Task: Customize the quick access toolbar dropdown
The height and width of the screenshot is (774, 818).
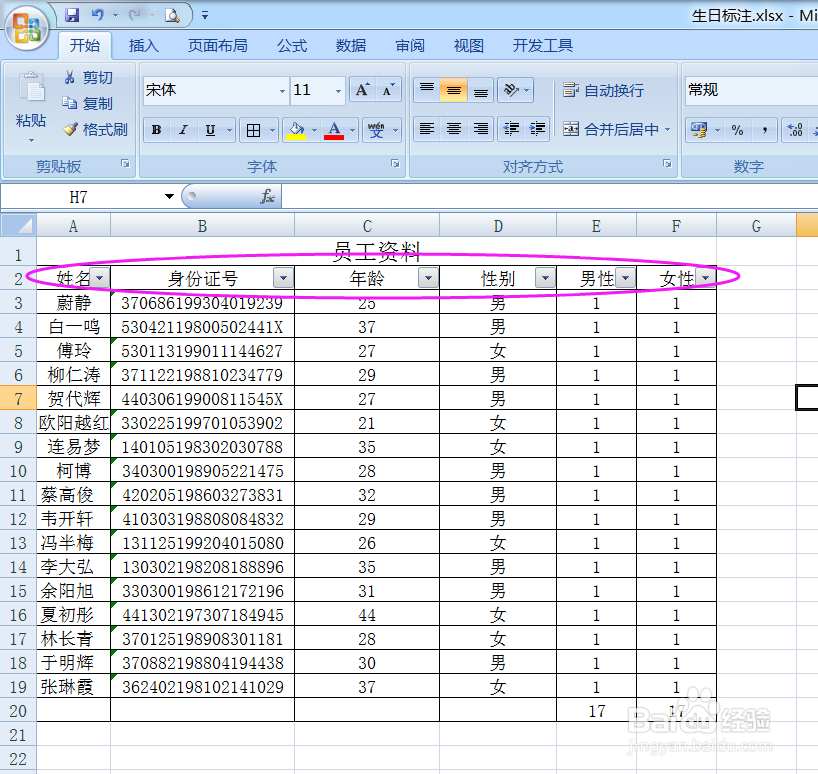Action: tap(205, 16)
